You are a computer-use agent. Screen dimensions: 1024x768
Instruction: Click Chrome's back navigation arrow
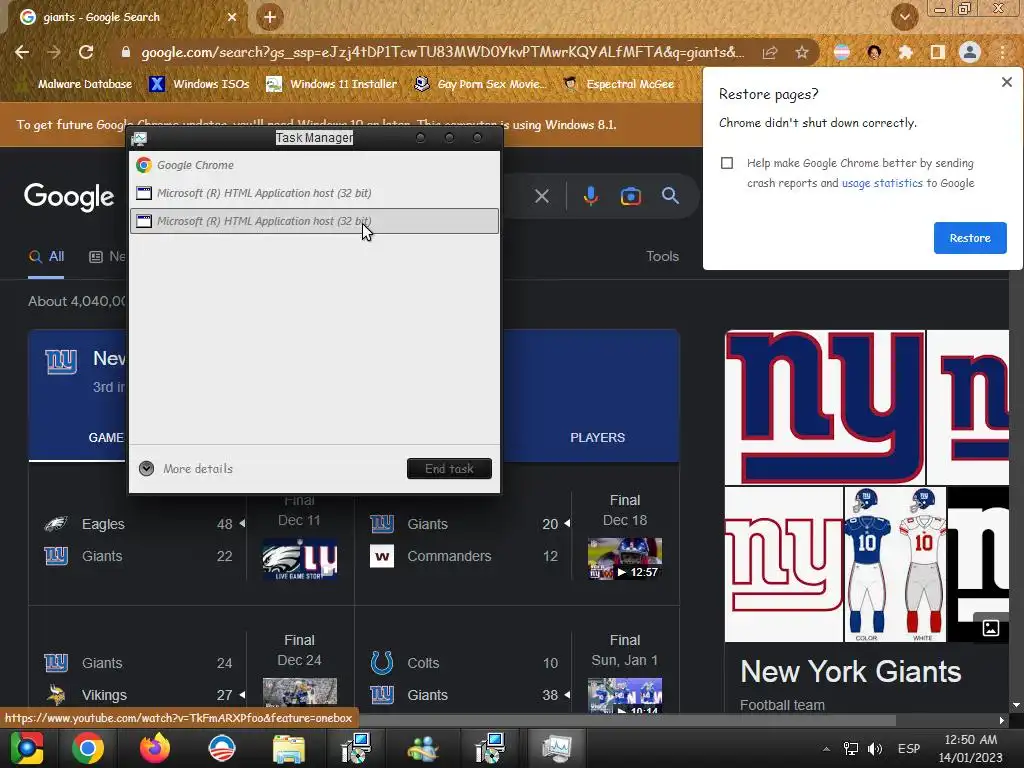click(22, 52)
